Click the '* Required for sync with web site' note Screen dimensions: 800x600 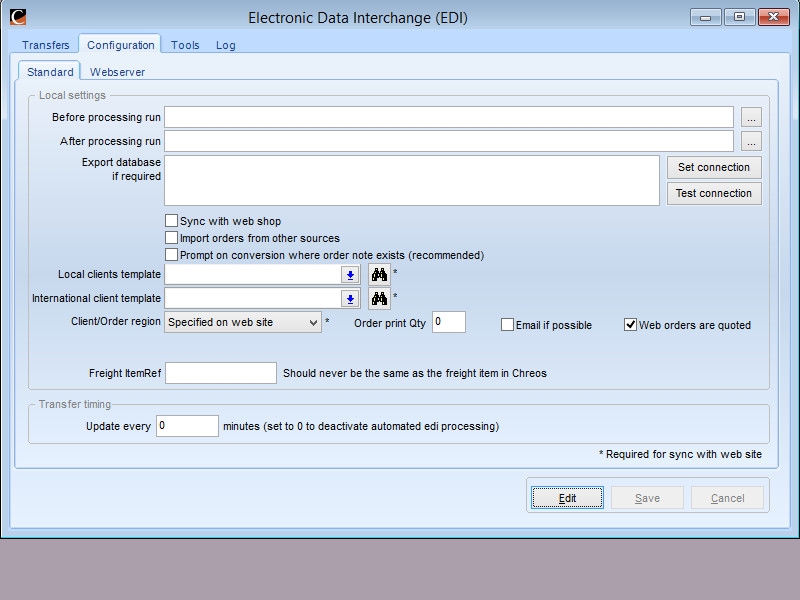click(x=681, y=454)
